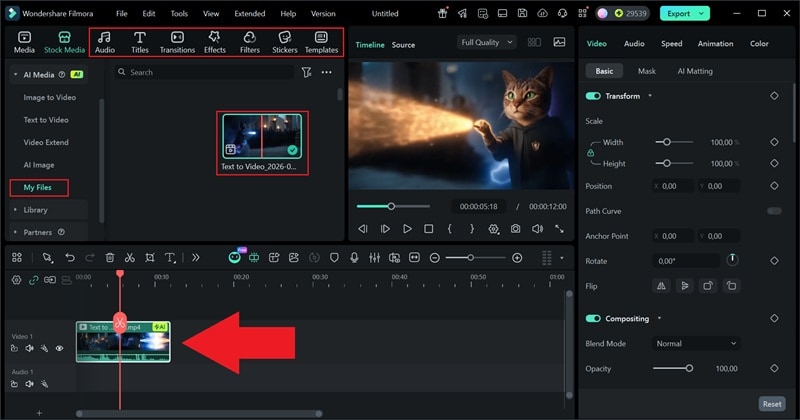Select the Crop tool in timeline toolbar
Viewport: 800px width, 420px height.
click(149, 258)
